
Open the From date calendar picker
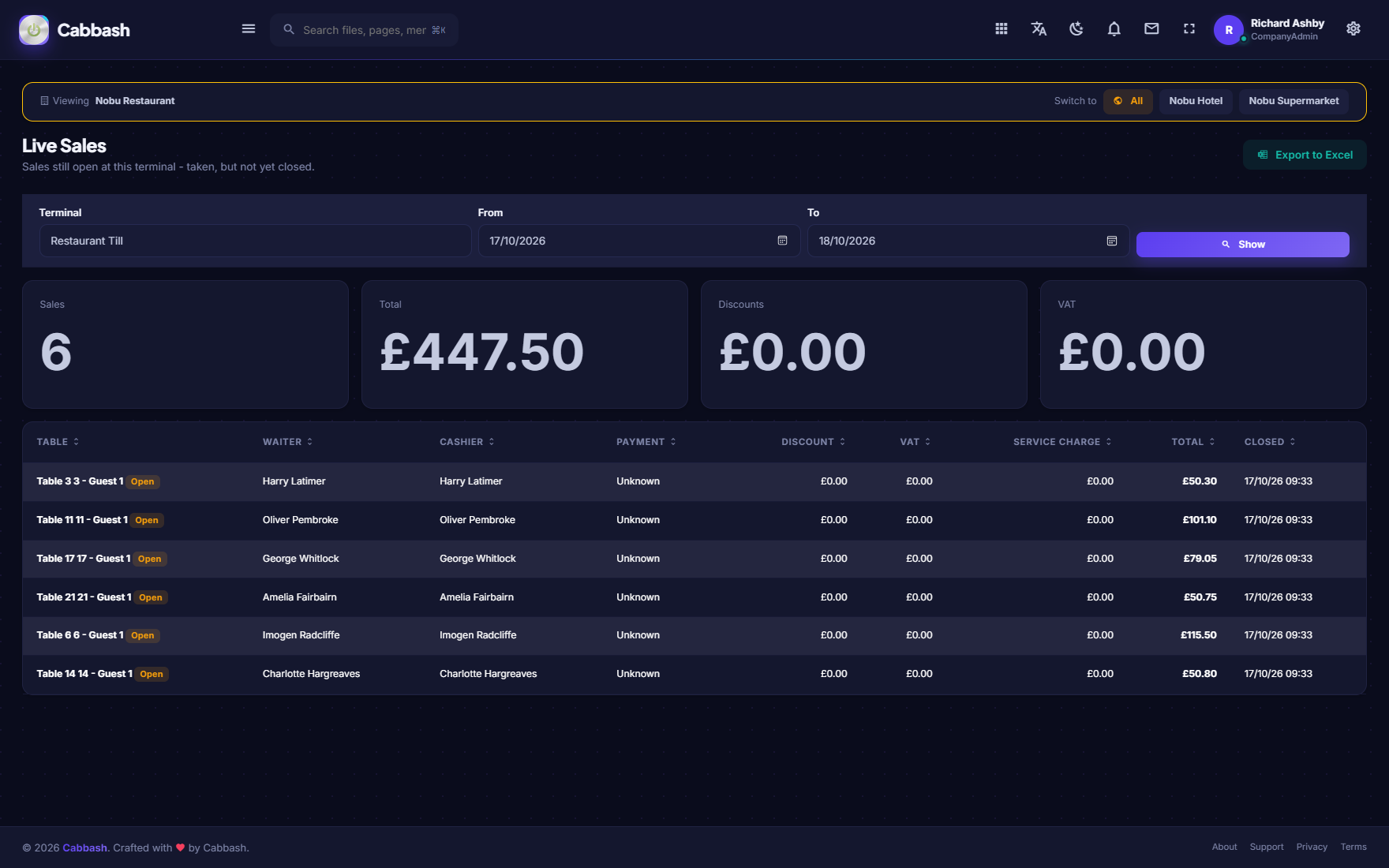783,241
